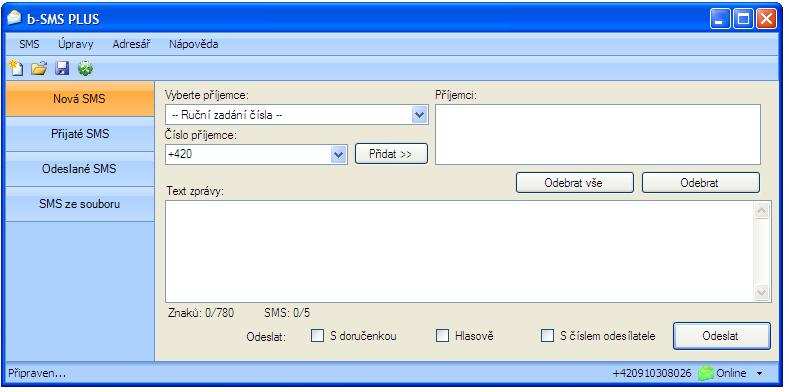The height and width of the screenshot is (392, 789).
Task: Click the green Online status icon
Action: [706, 373]
